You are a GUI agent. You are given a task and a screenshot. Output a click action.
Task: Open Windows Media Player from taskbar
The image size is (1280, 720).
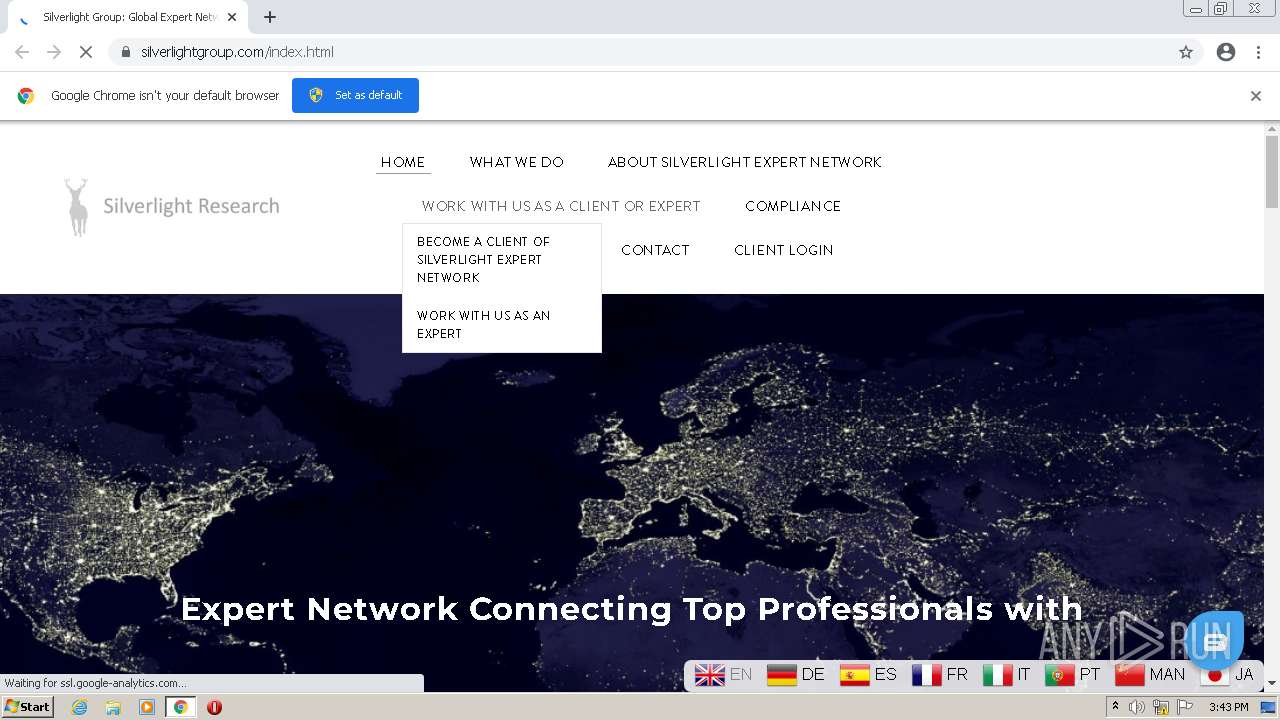coord(147,707)
